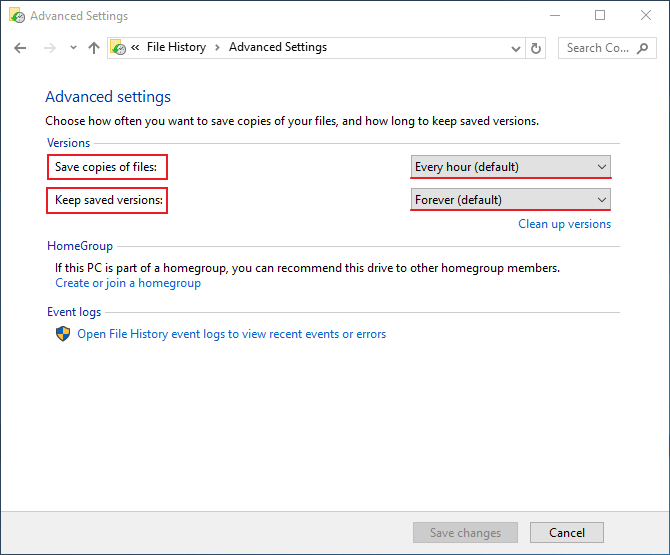The width and height of the screenshot is (670, 555).
Task: Expand the address bar history dropdown
Action: pyautogui.click(x=516, y=49)
